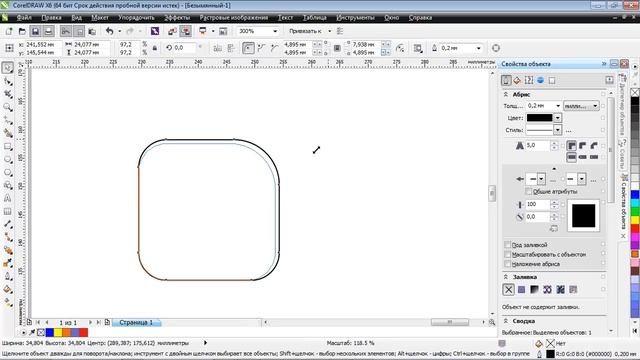Open the zoom level 300% dropdown
Screen dimensions: 640x360
click(275, 31)
